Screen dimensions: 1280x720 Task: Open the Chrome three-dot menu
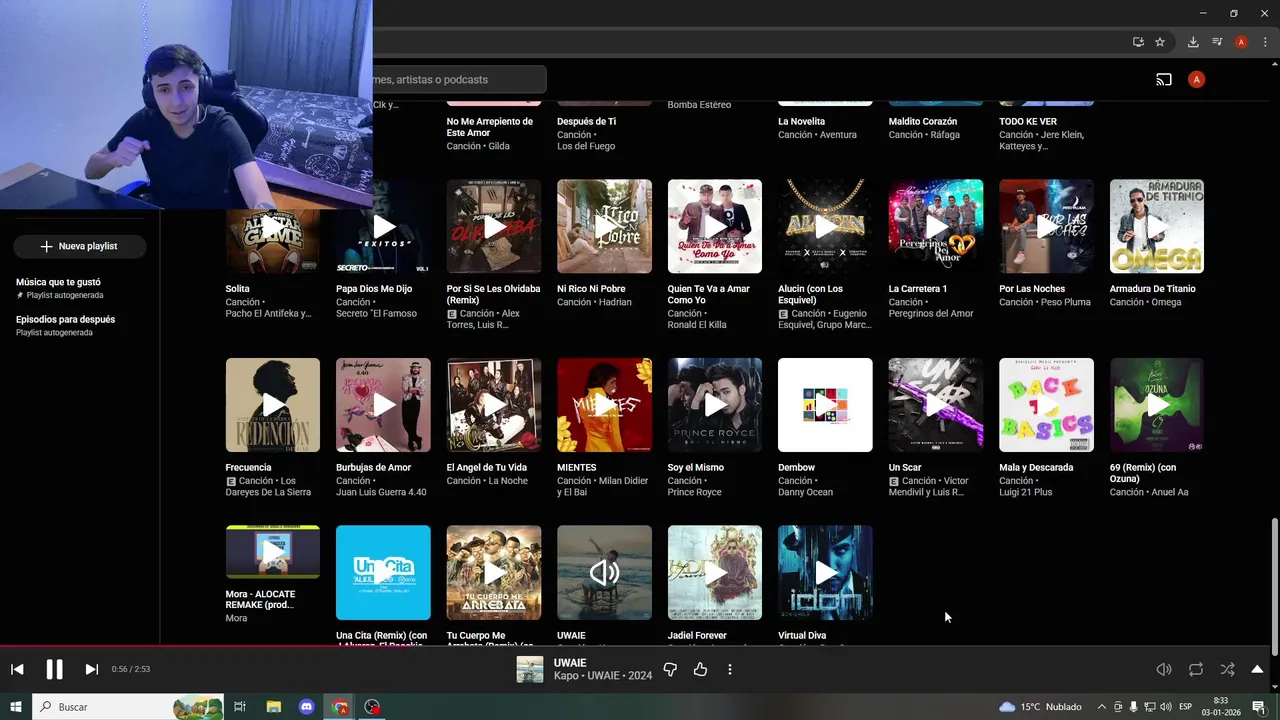click(x=1263, y=42)
